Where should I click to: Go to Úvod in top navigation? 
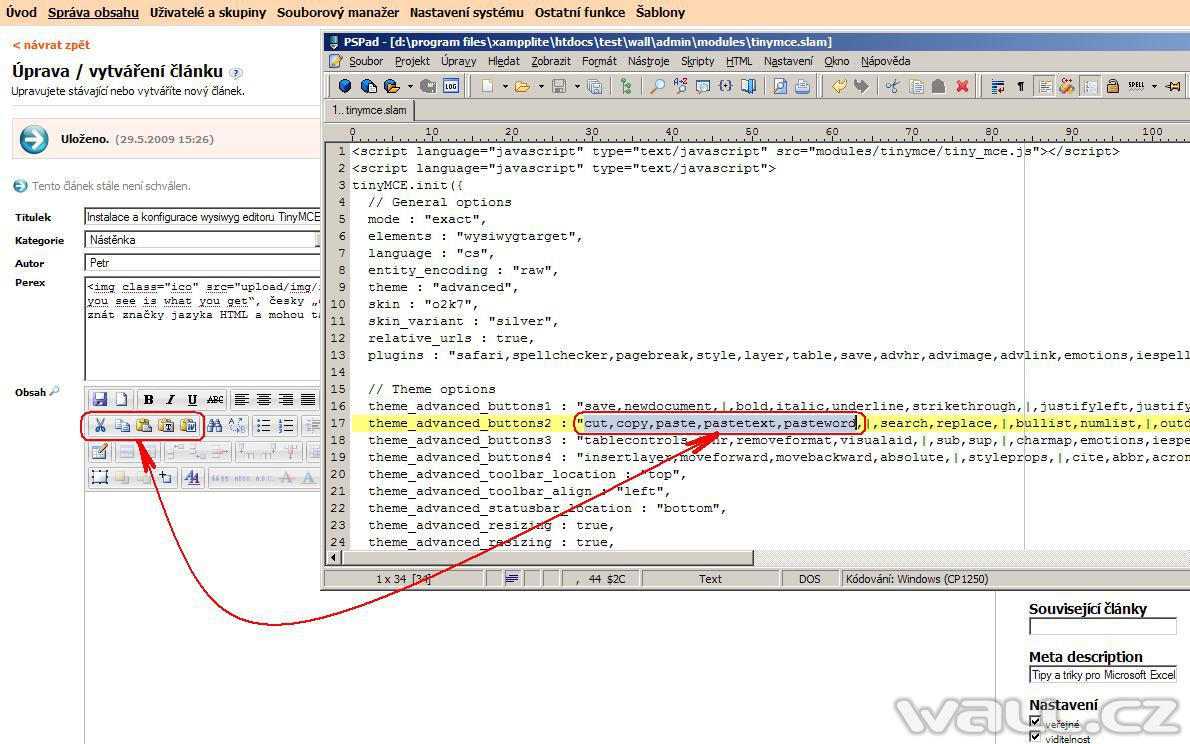pyautogui.click(x=21, y=12)
